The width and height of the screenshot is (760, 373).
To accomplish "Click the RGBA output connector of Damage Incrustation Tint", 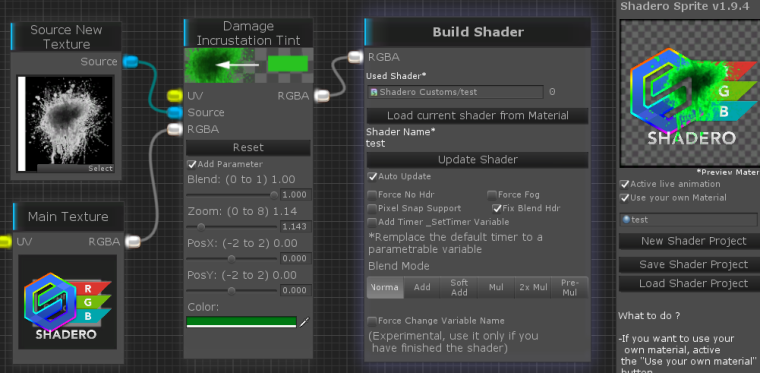I will coord(322,96).
